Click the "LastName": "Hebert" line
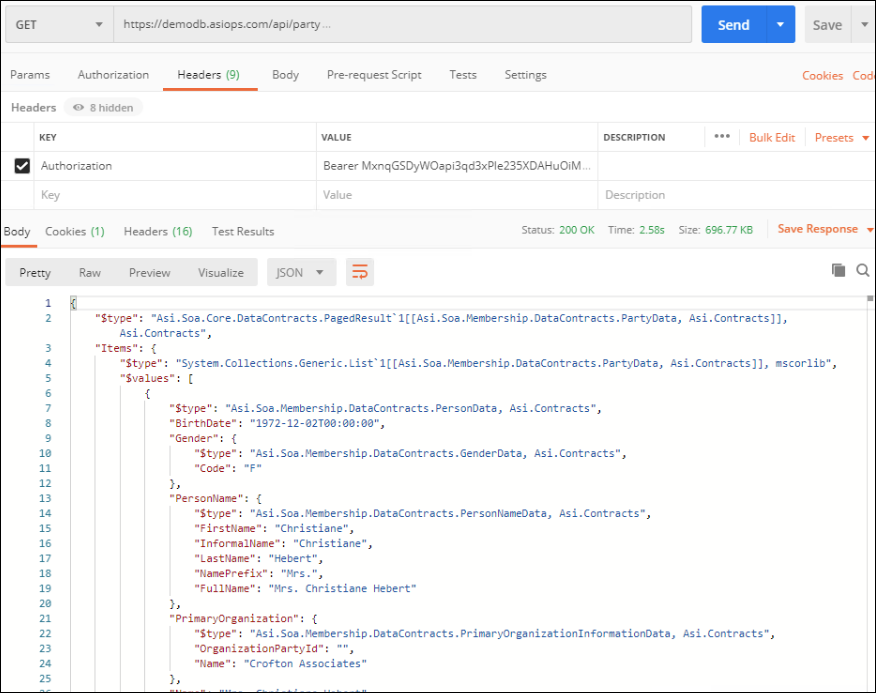Image resolution: width=876 pixels, height=693 pixels. point(258,558)
